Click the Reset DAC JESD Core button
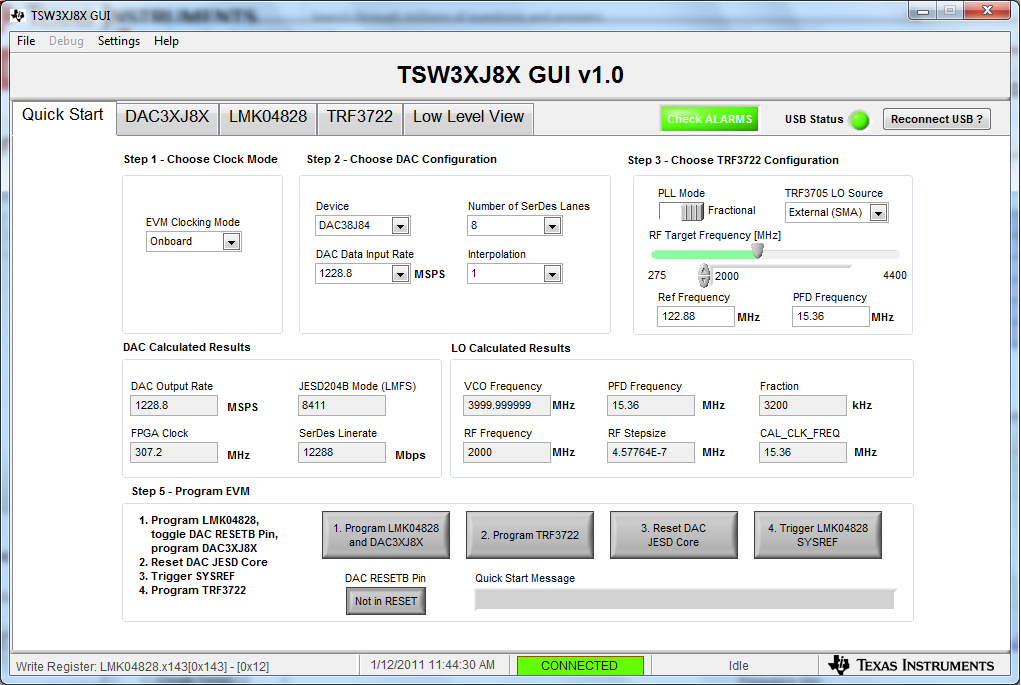The image size is (1021, 685). tap(673, 535)
